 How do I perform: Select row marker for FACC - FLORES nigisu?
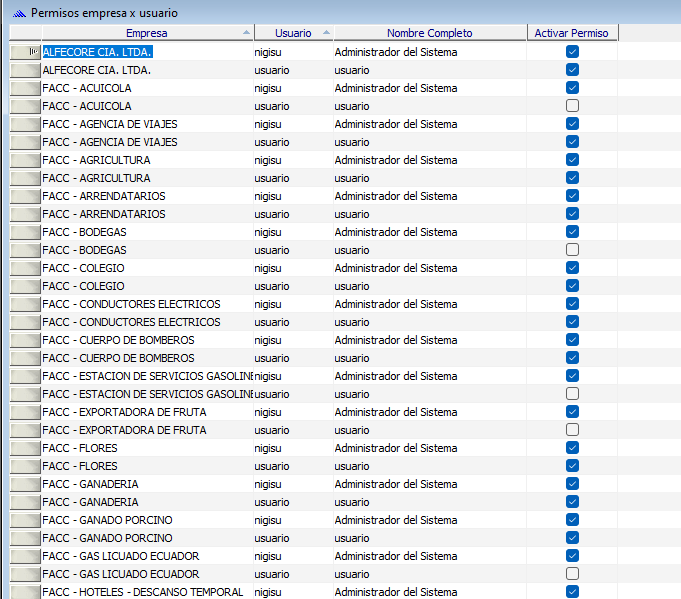tap(25, 448)
